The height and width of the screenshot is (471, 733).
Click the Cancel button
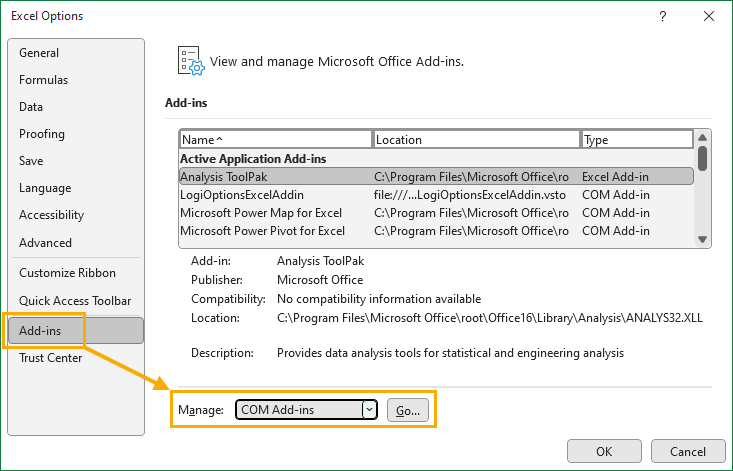pyautogui.click(x=688, y=451)
